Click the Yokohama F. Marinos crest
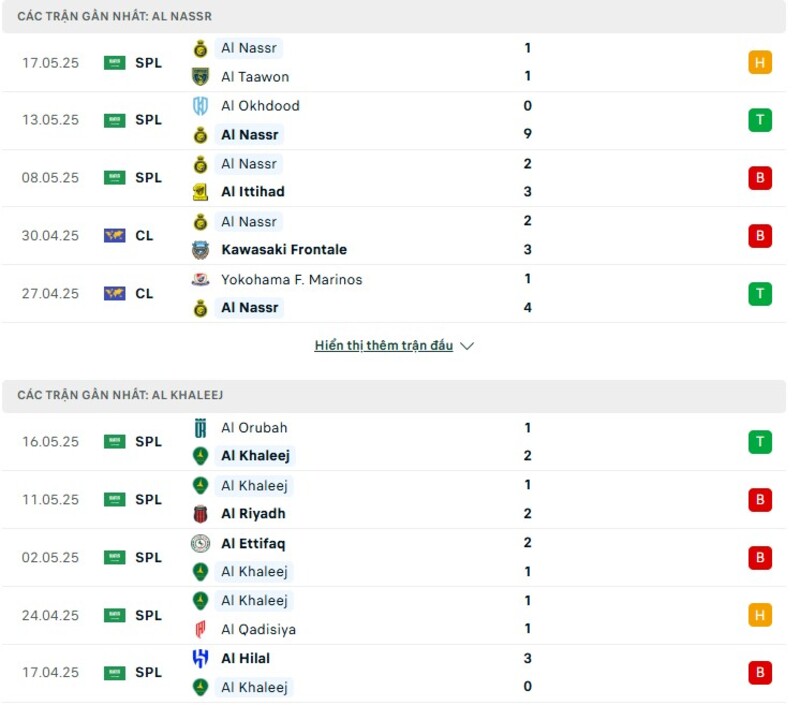Screen dimensions: 800x705 [x=200, y=280]
